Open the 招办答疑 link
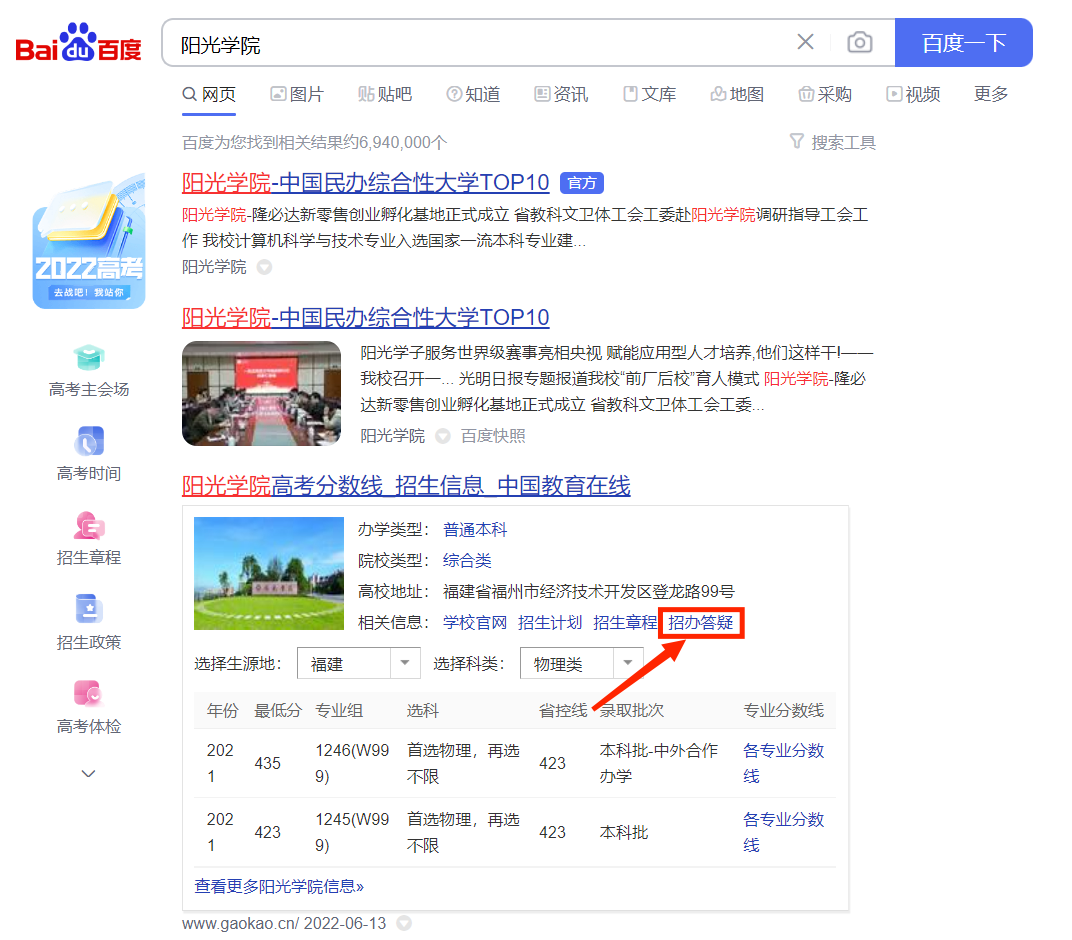This screenshot has height=940, width=1072. tap(701, 622)
